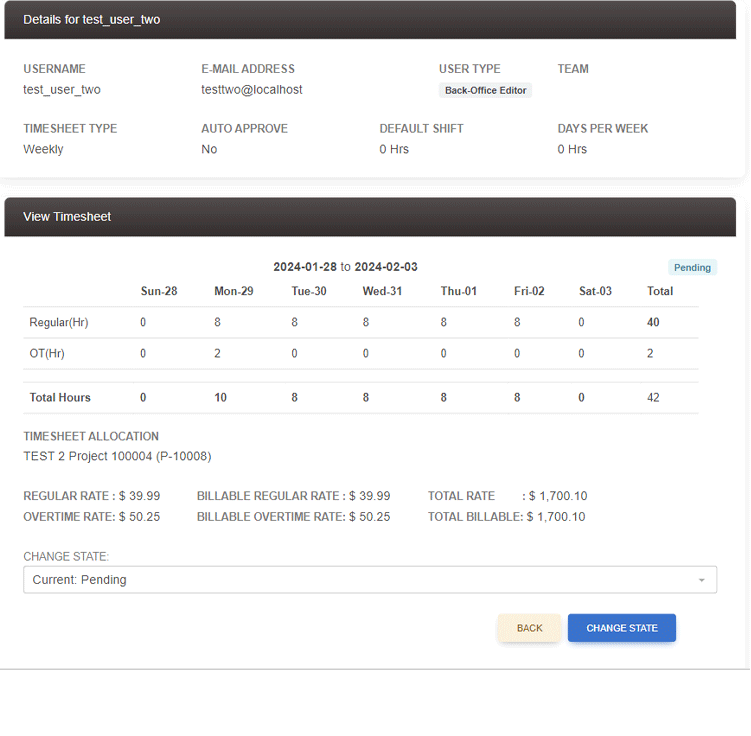751x736 pixels.
Task: Click the Sat-03 column header
Action: coord(595,291)
